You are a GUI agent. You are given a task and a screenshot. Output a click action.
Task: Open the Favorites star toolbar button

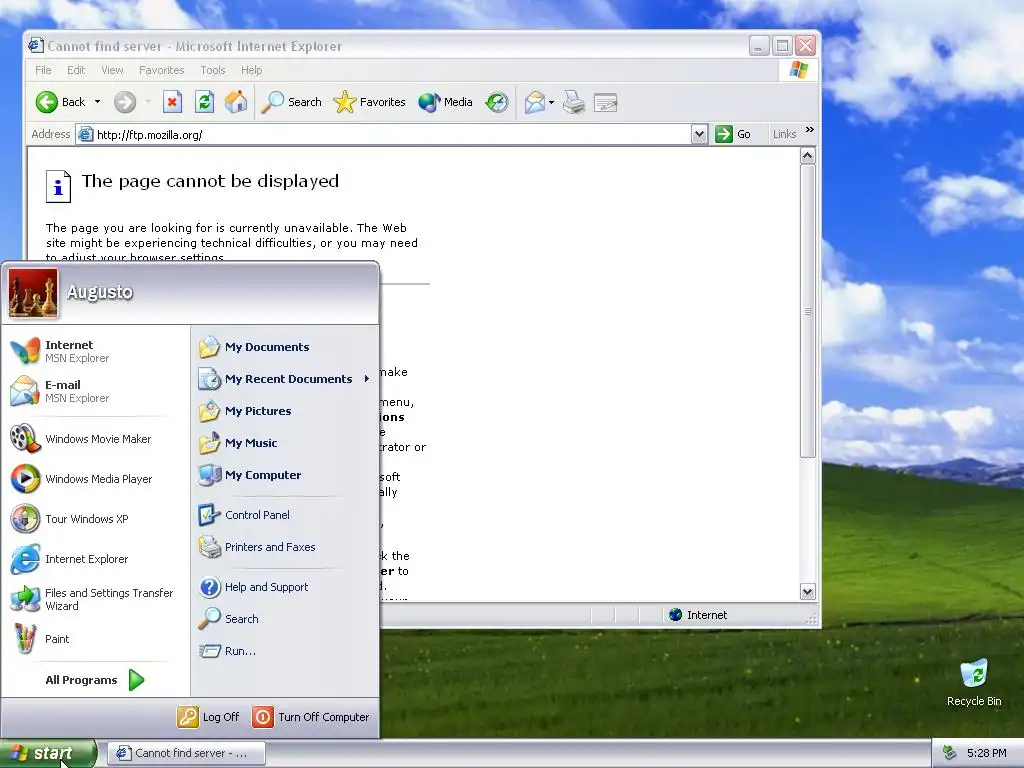click(x=370, y=102)
